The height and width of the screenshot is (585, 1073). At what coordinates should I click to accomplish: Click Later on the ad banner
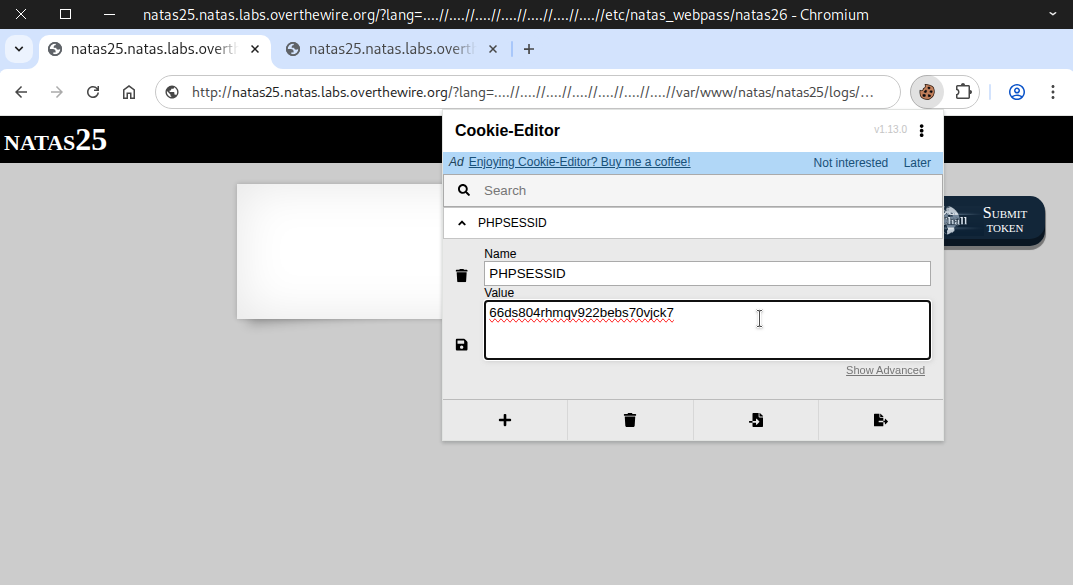coord(916,163)
